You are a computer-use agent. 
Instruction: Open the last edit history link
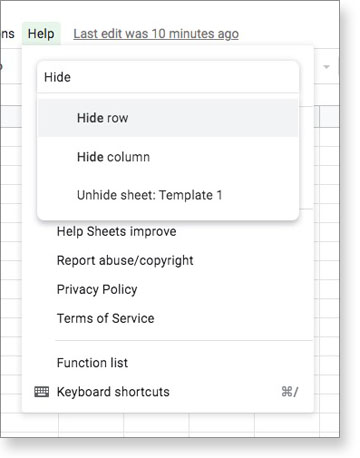pos(156,34)
